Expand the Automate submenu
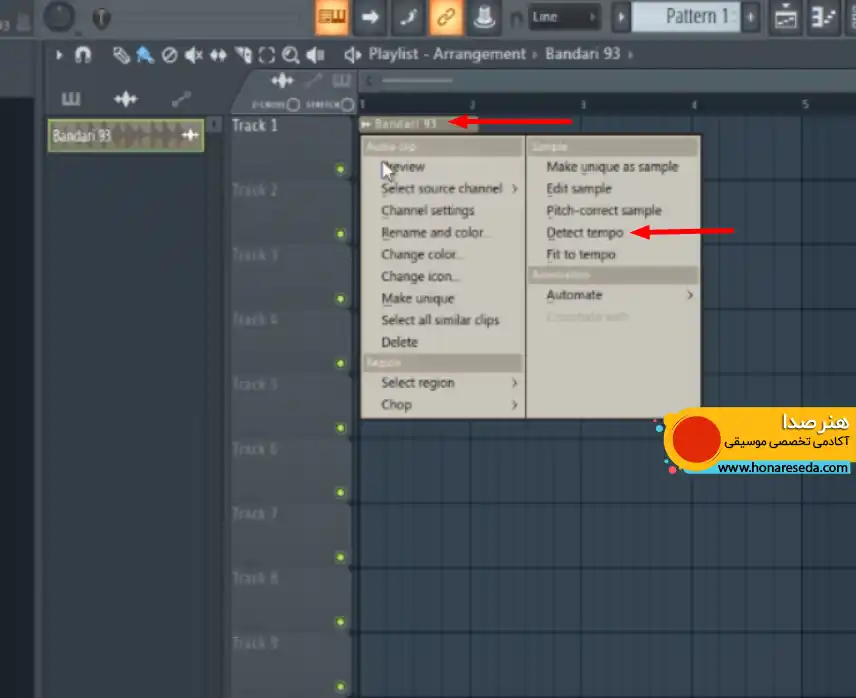The height and width of the screenshot is (698, 856). coord(614,295)
